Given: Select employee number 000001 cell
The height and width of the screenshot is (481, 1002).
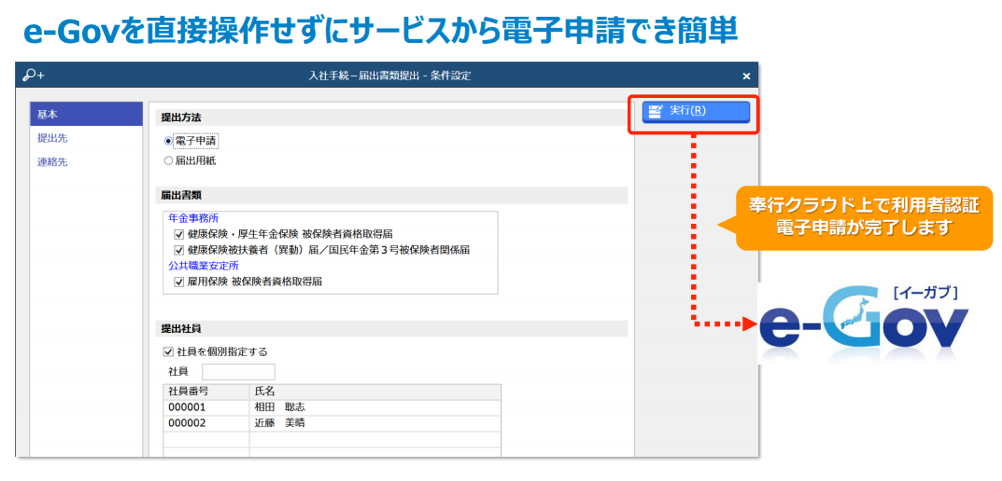Looking at the screenshot, I should click(x=206, y=408).
